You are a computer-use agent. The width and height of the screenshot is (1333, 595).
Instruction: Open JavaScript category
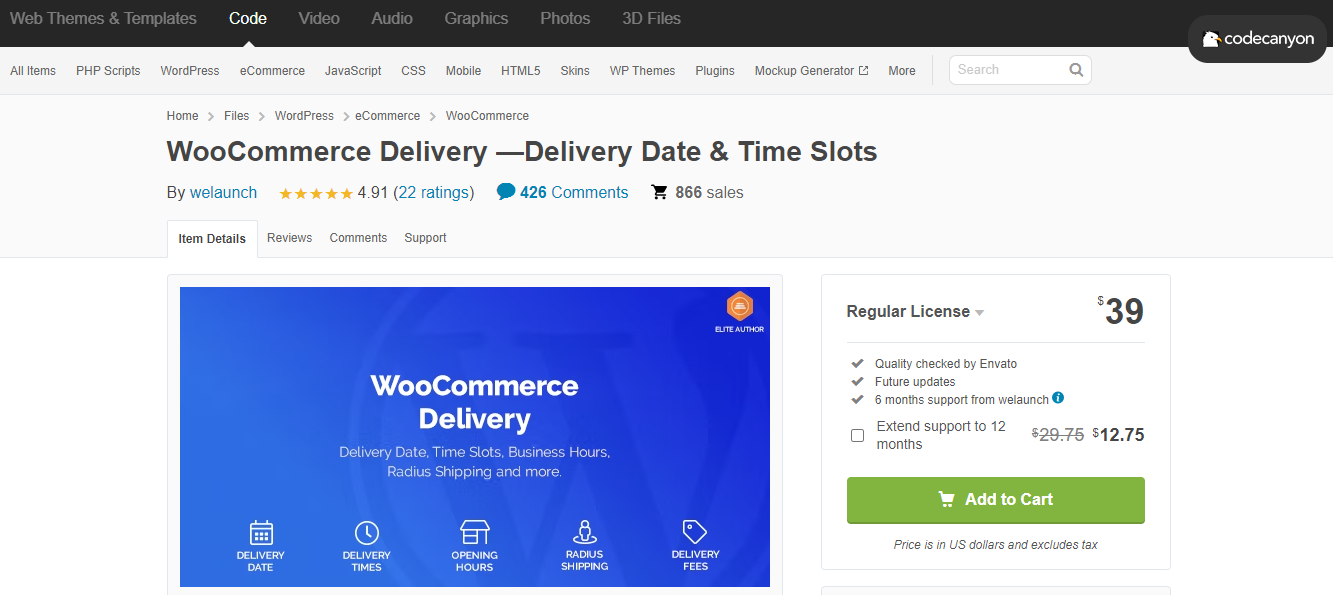click(x=353, y=71)
